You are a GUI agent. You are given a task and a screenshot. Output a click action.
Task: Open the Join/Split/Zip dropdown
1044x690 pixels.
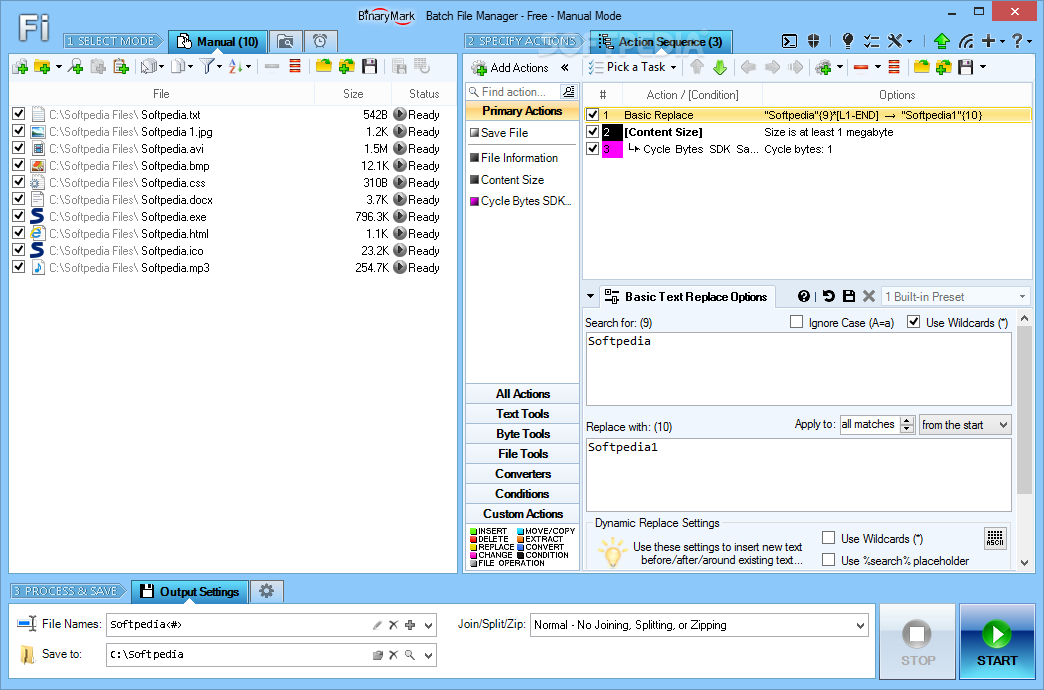click(699, 625)
